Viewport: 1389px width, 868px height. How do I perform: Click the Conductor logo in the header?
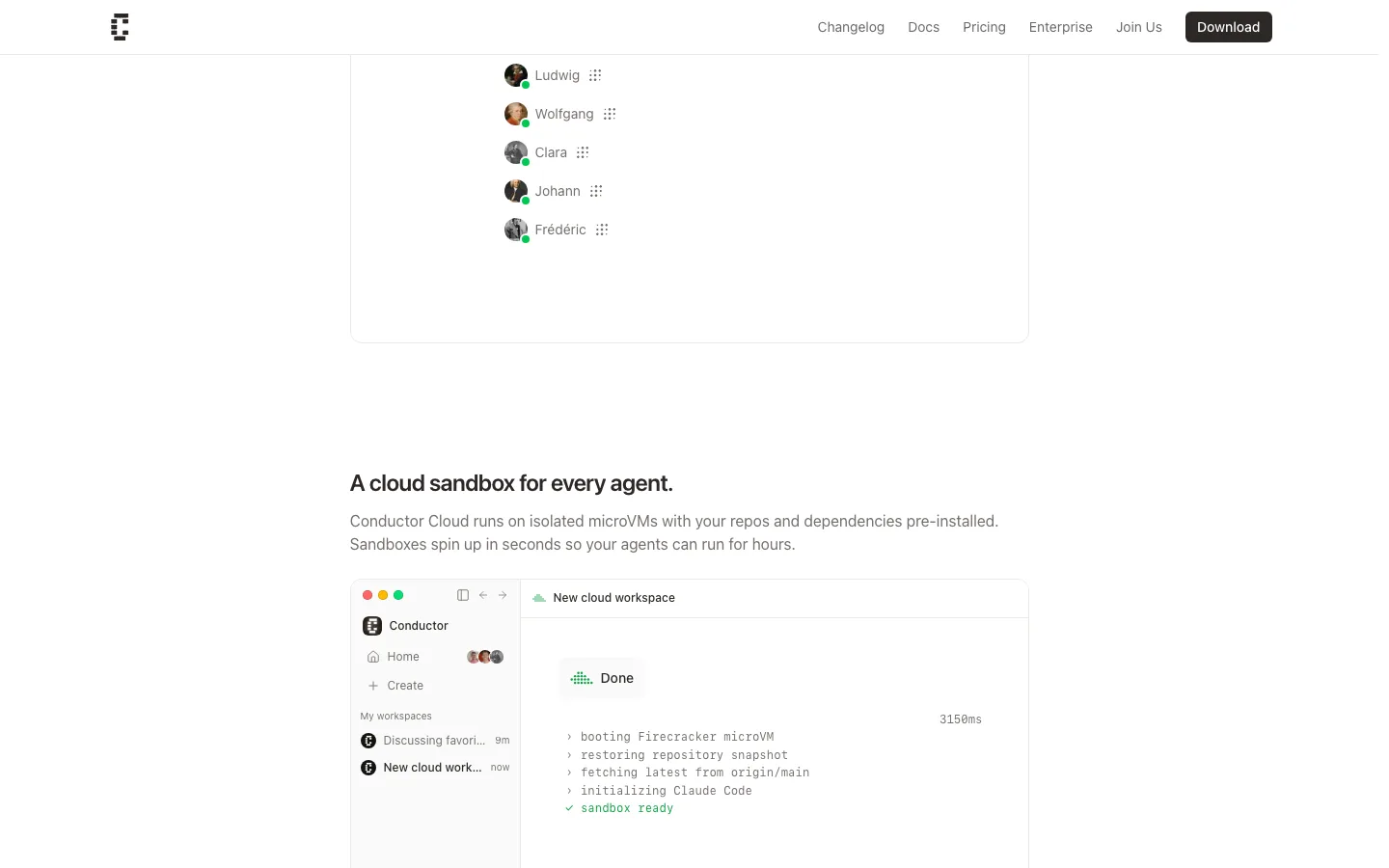pyautogui.click(x=120, y=27)
